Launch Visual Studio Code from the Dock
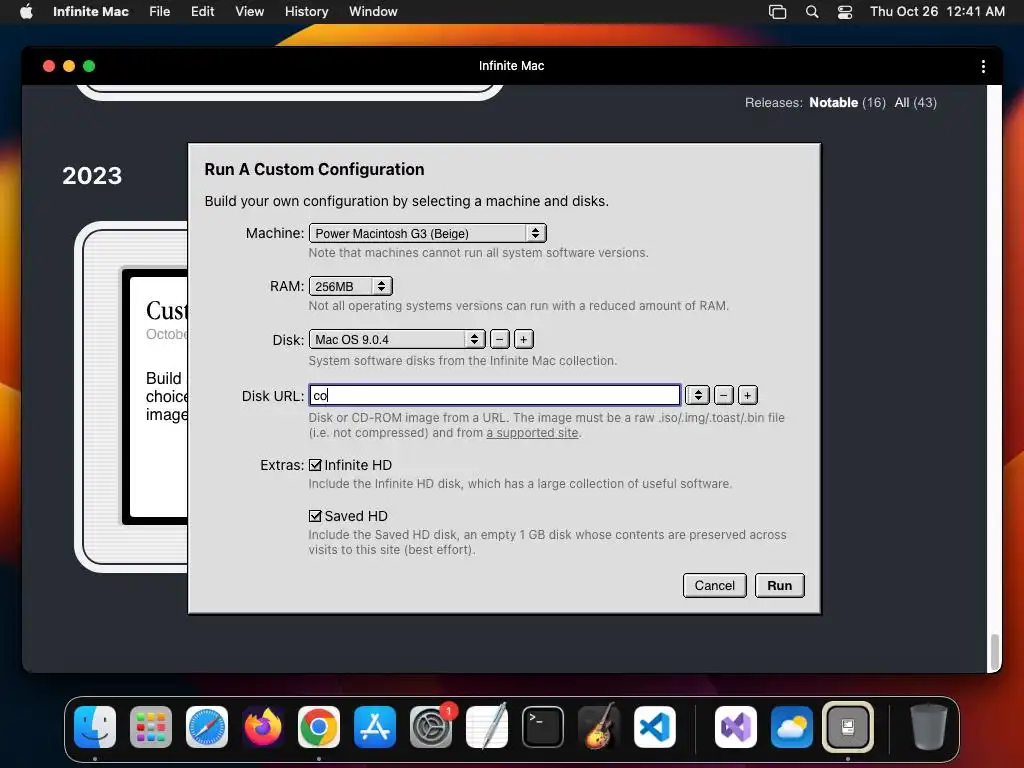 [655, 726]
